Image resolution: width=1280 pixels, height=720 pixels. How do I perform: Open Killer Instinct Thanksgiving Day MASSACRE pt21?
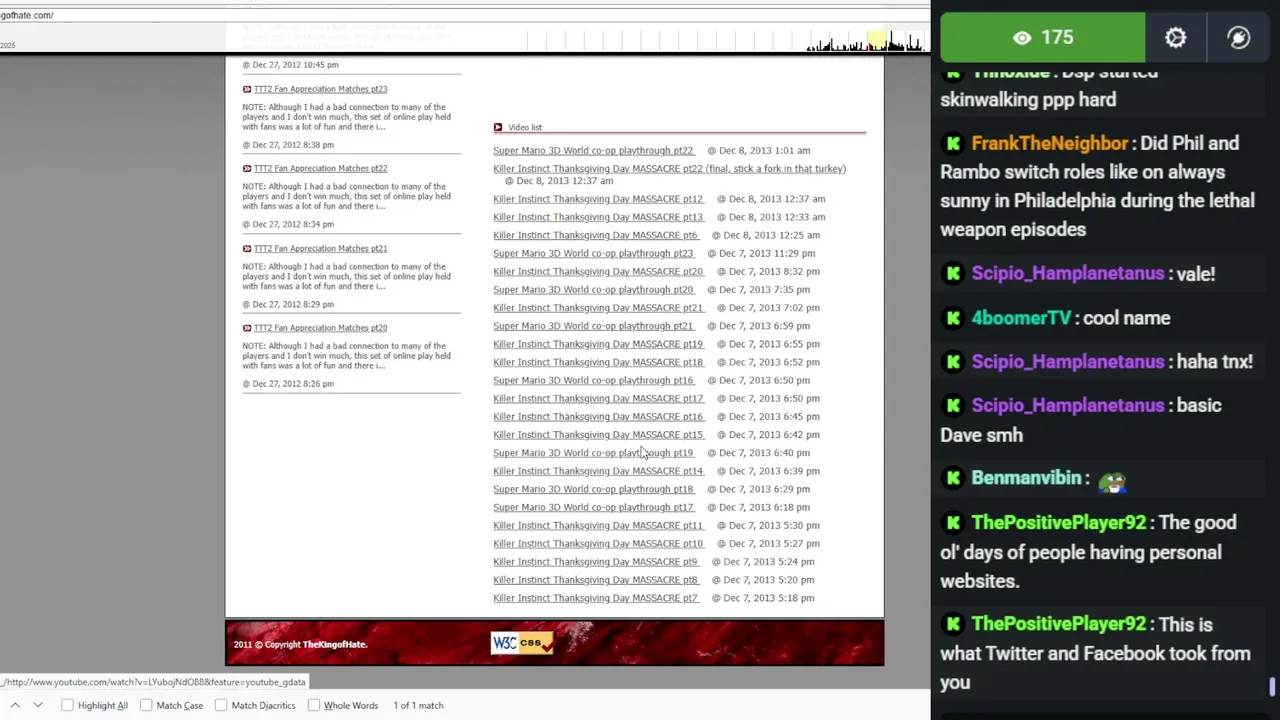[598, 308]
